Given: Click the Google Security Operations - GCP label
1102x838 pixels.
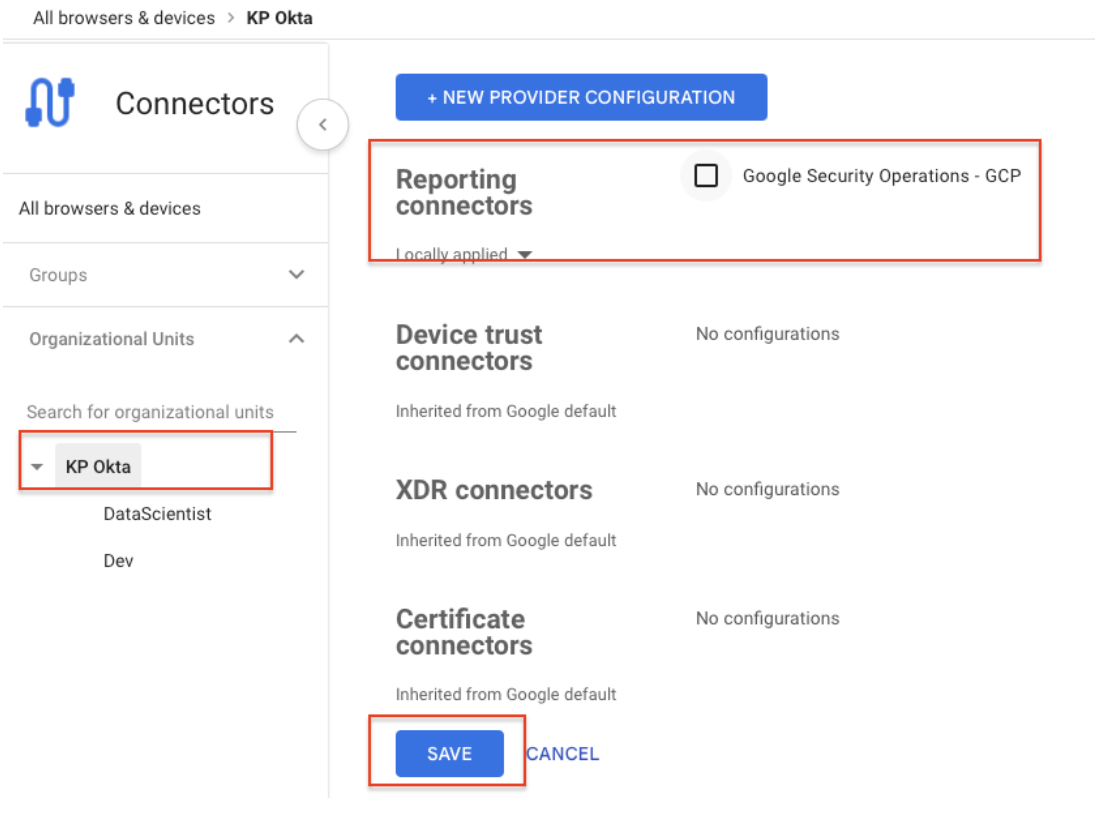Looking at the screenshot, I should click(881, 175).
